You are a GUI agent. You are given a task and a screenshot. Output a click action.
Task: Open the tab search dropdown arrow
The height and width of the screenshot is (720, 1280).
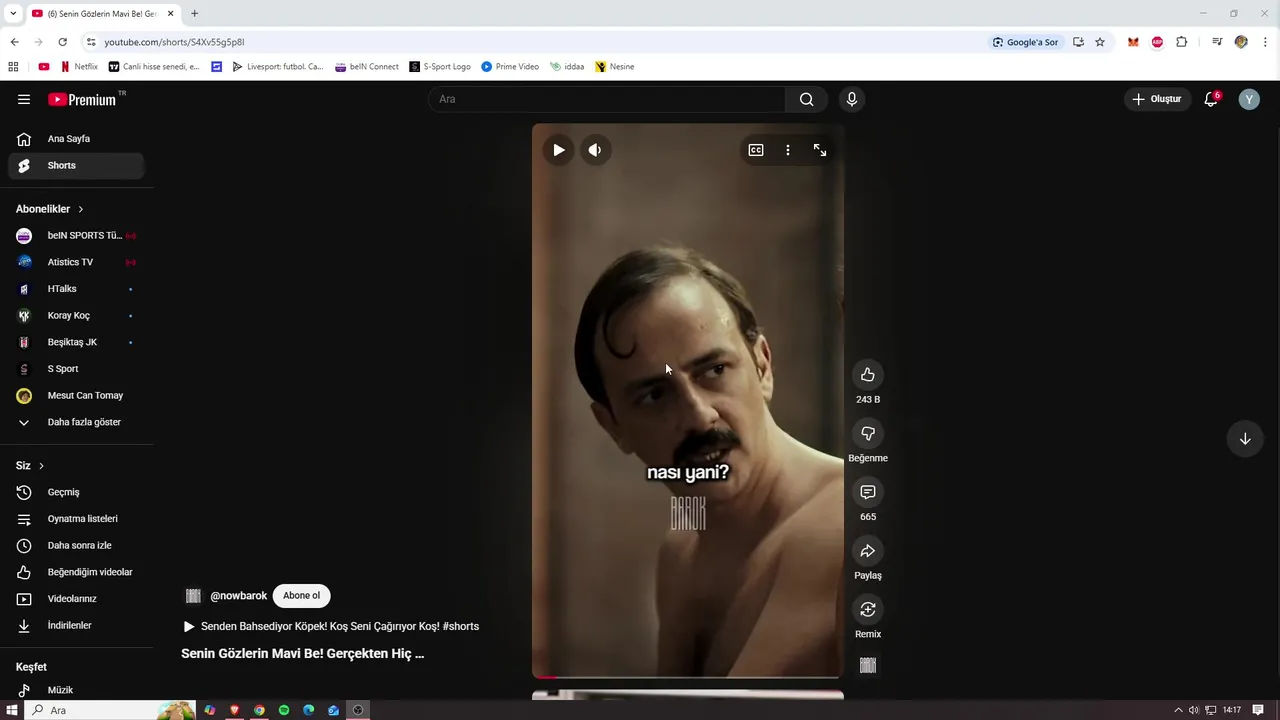click(x=13, y=14)
